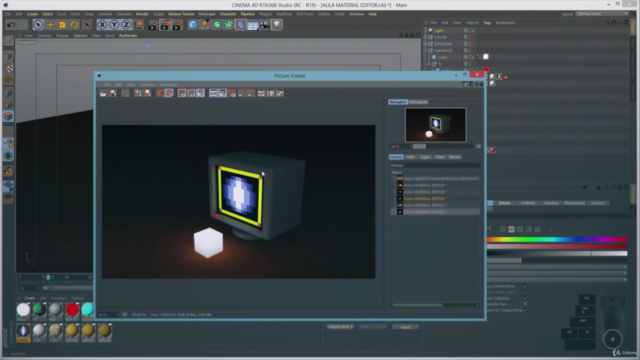The width and height of the screenshot is (640, 360).
Task: Click the Camera object icon
Action: pos(265,25)
